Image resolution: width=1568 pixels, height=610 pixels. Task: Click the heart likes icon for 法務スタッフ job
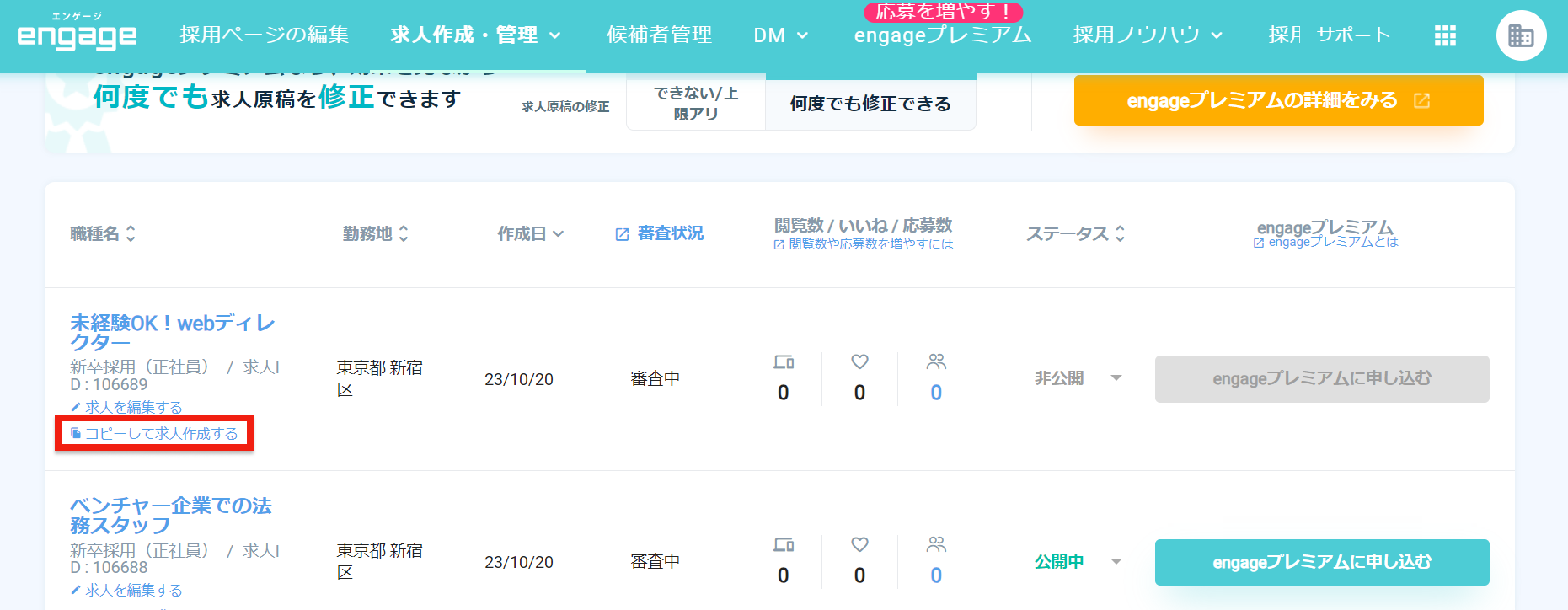[859, 544]
